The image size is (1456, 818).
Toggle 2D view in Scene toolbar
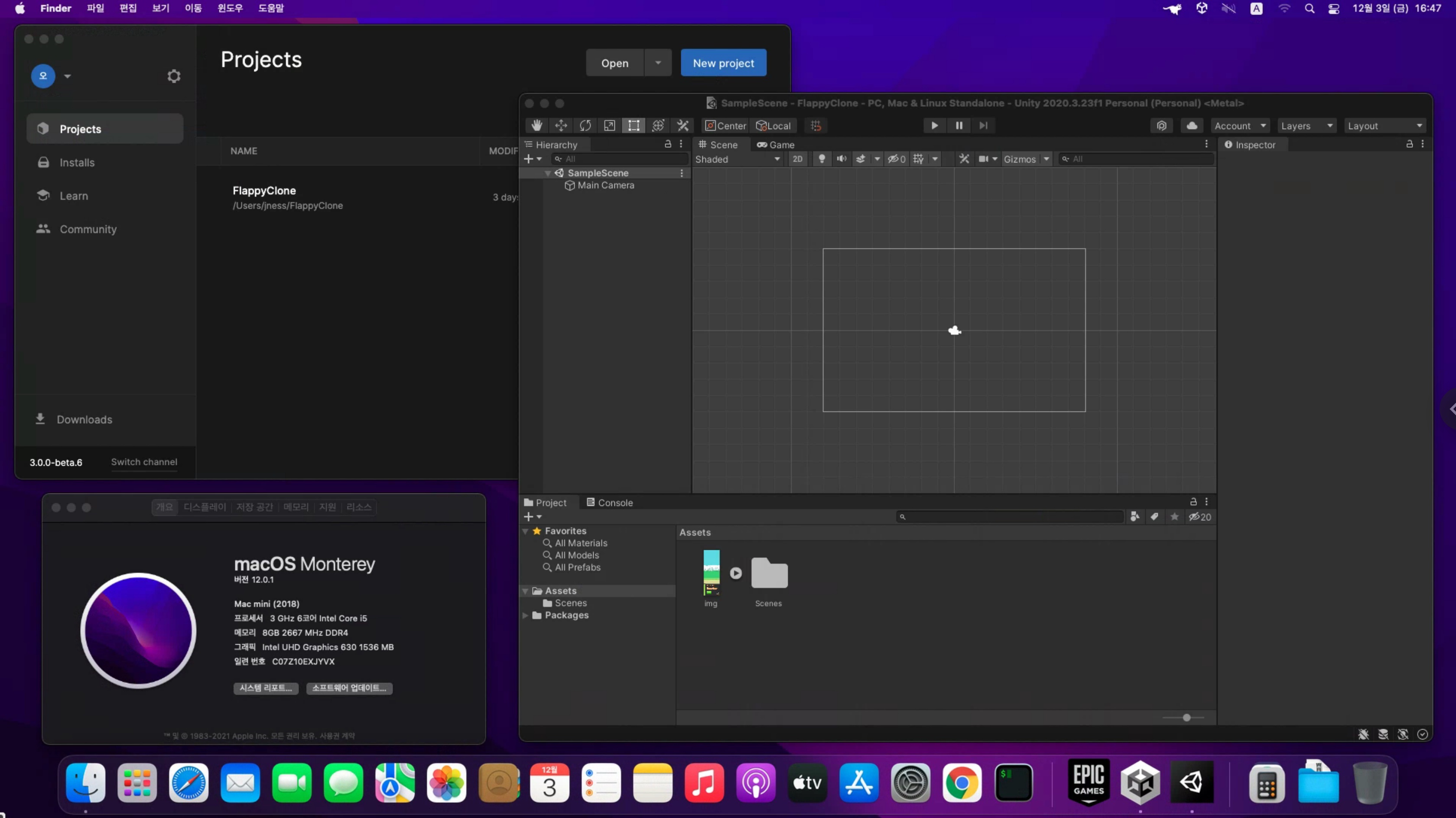coord(797,159)
